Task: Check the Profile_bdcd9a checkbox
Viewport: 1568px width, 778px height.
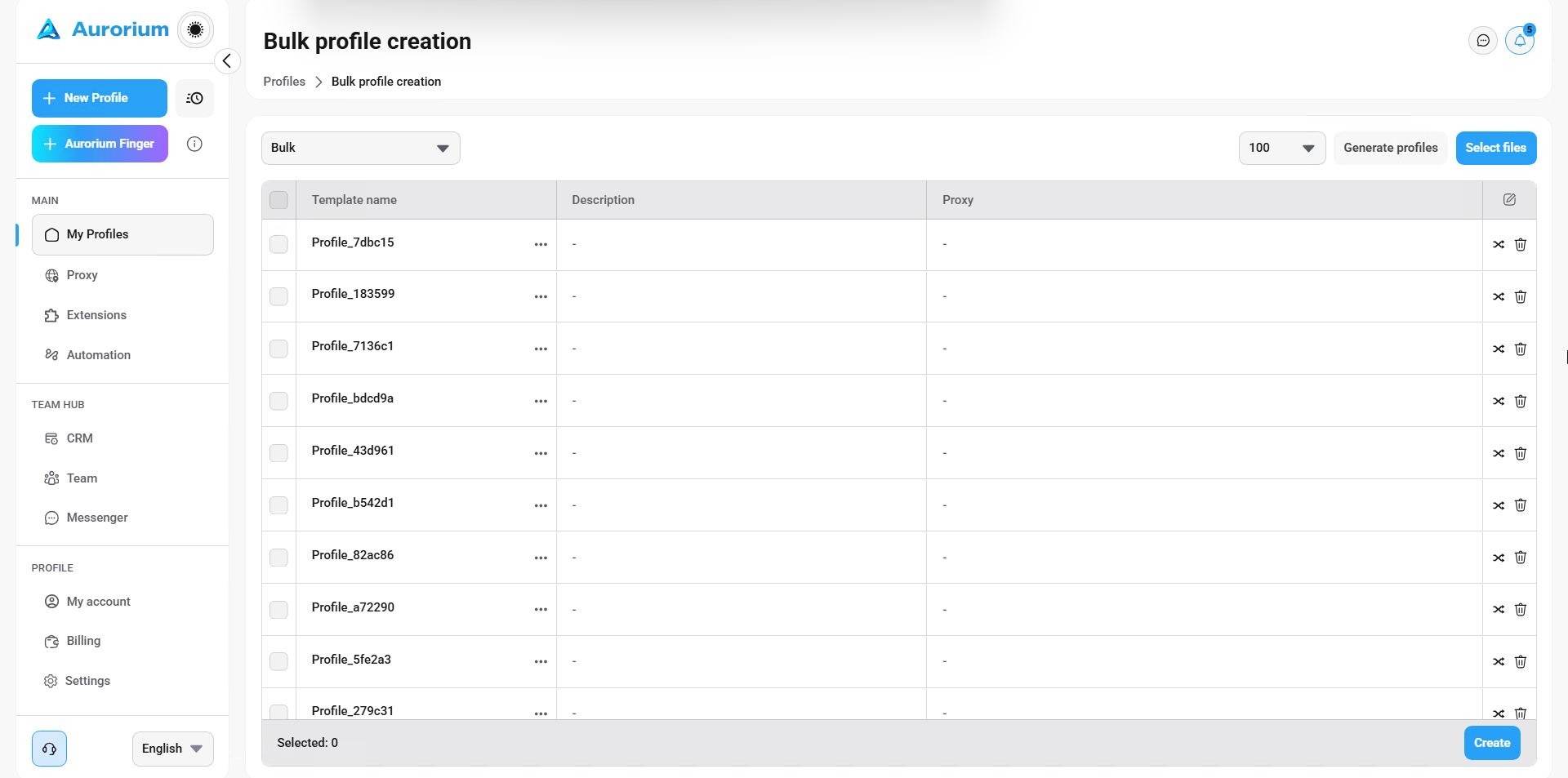Action: tap(278, 401)
